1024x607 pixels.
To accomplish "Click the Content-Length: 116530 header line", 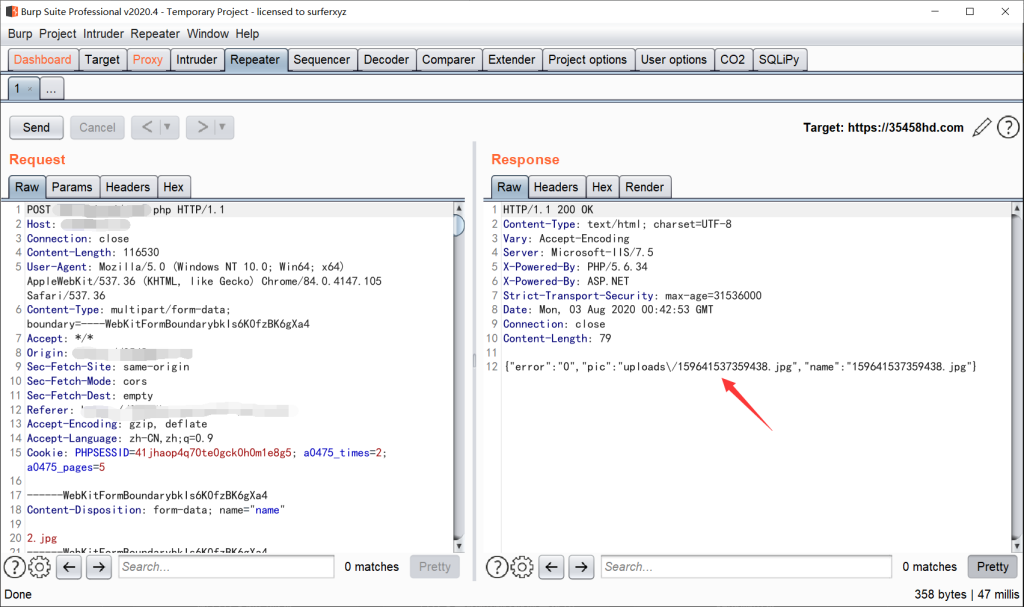I will [x=93, y=252].
